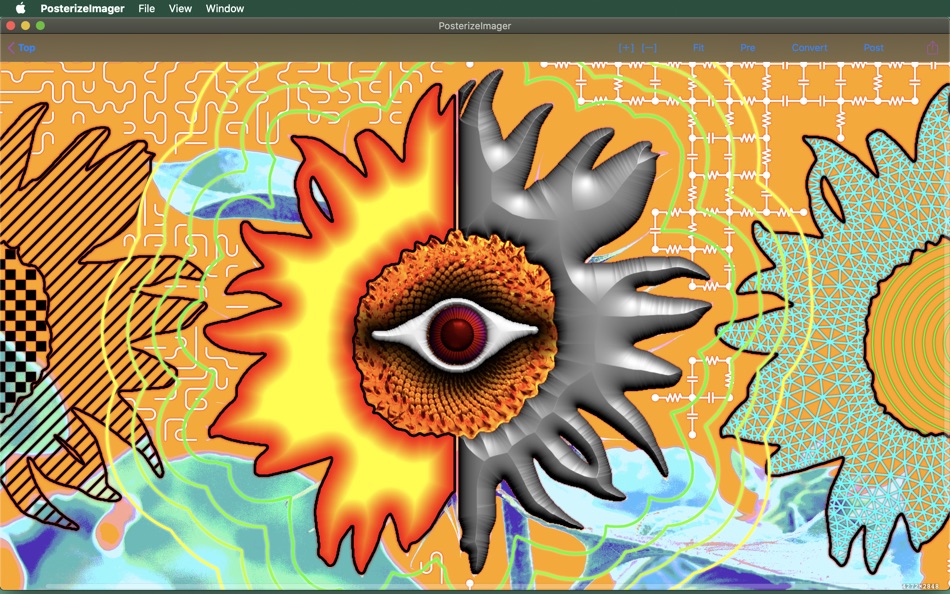This screenshot has height=594, width=950.
Task: Open the Share icon
Action: [932, 47]
